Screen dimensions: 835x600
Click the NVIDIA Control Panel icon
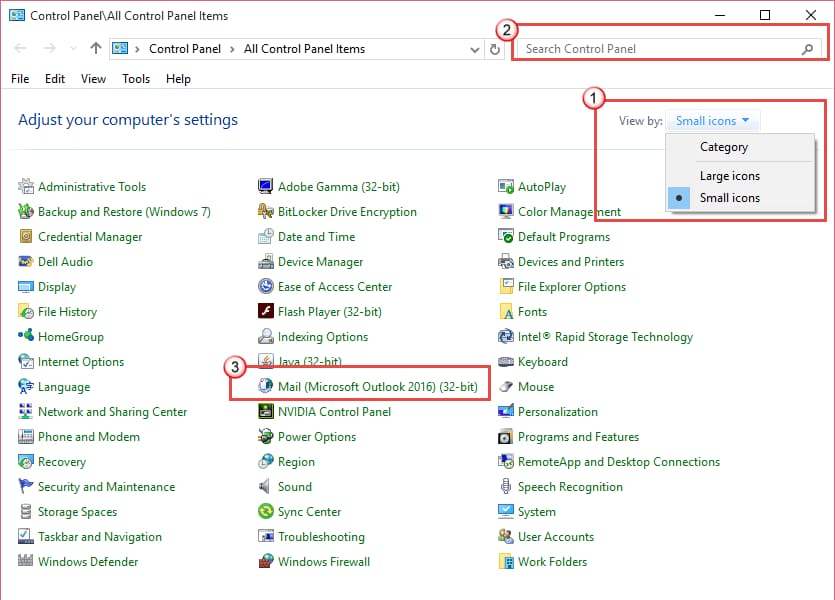[x=266, y=412]
